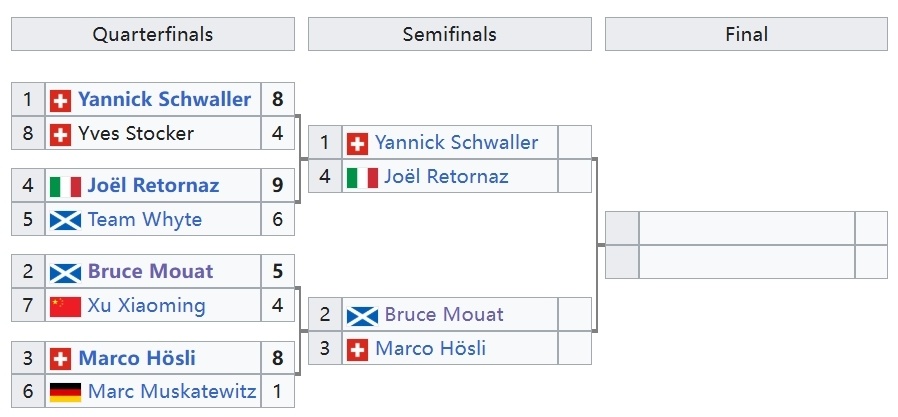Open Xu Xiaoming team link
The height and width of the screenshot is (417, 898).
click(146, 306)
